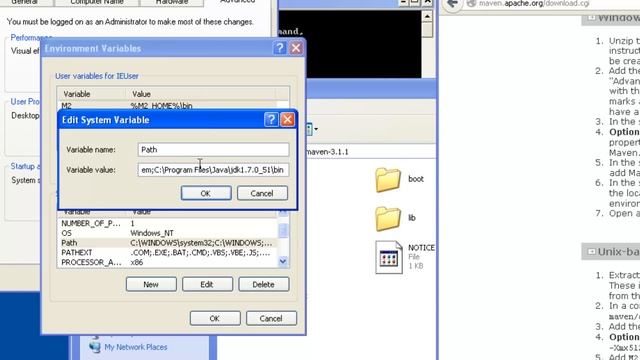640x360 pixels.
Task: Click OK in Environment Variables dialog
Action: tap(215, 318)
